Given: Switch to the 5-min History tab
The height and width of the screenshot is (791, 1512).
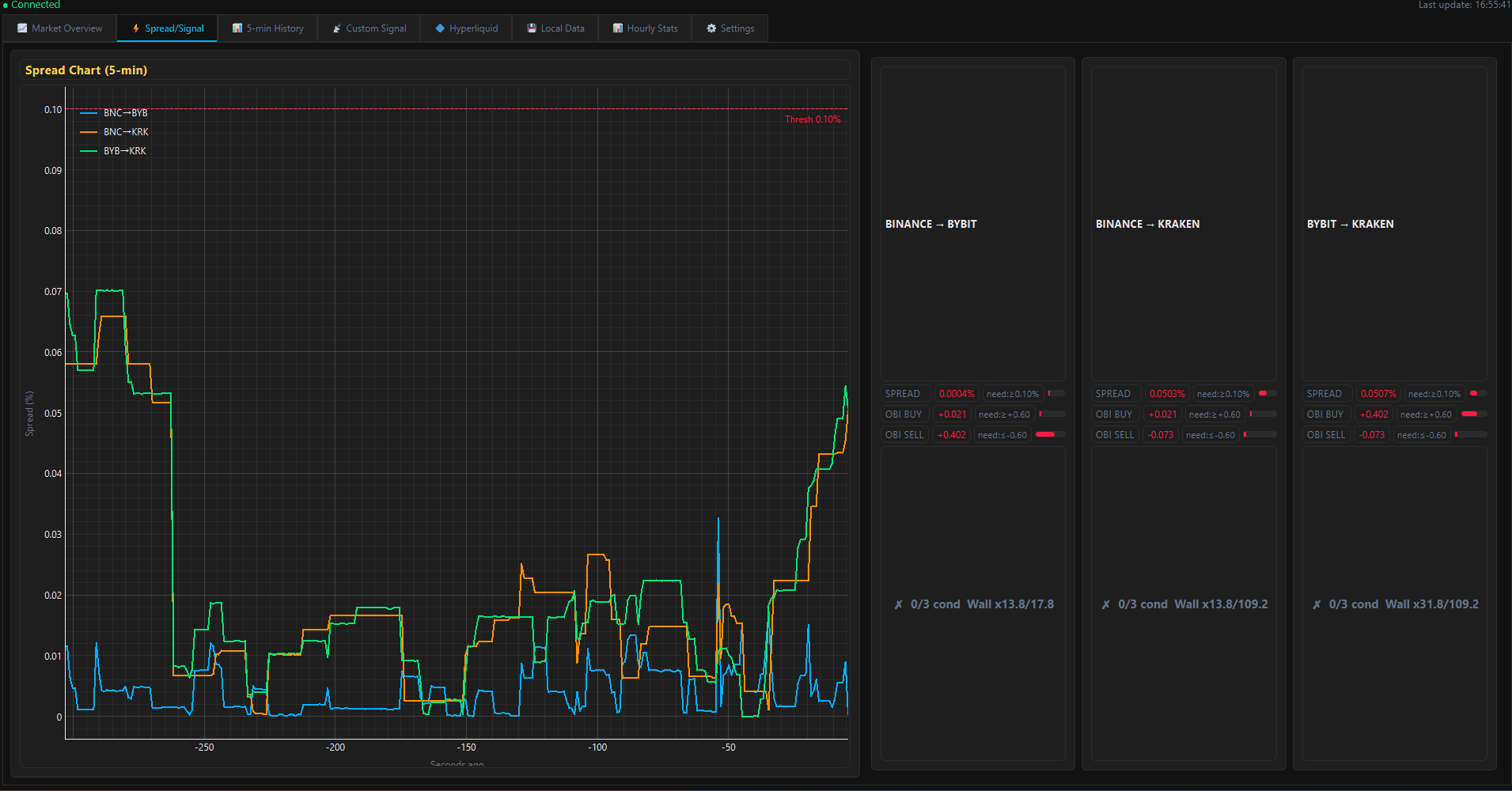Looking at the screenshot, I should pyautogui.click(x=267, y=28).
